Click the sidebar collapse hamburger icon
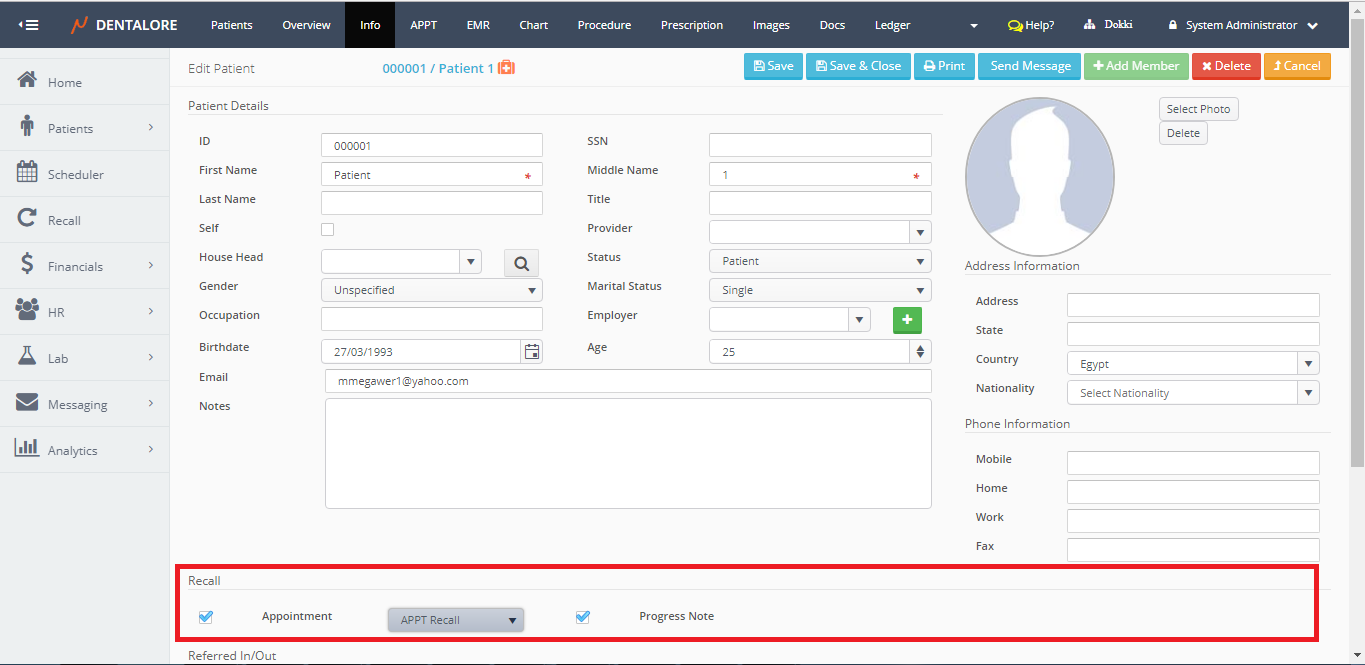The width and height of the screenshot is (1365, 665). point(29,25)
